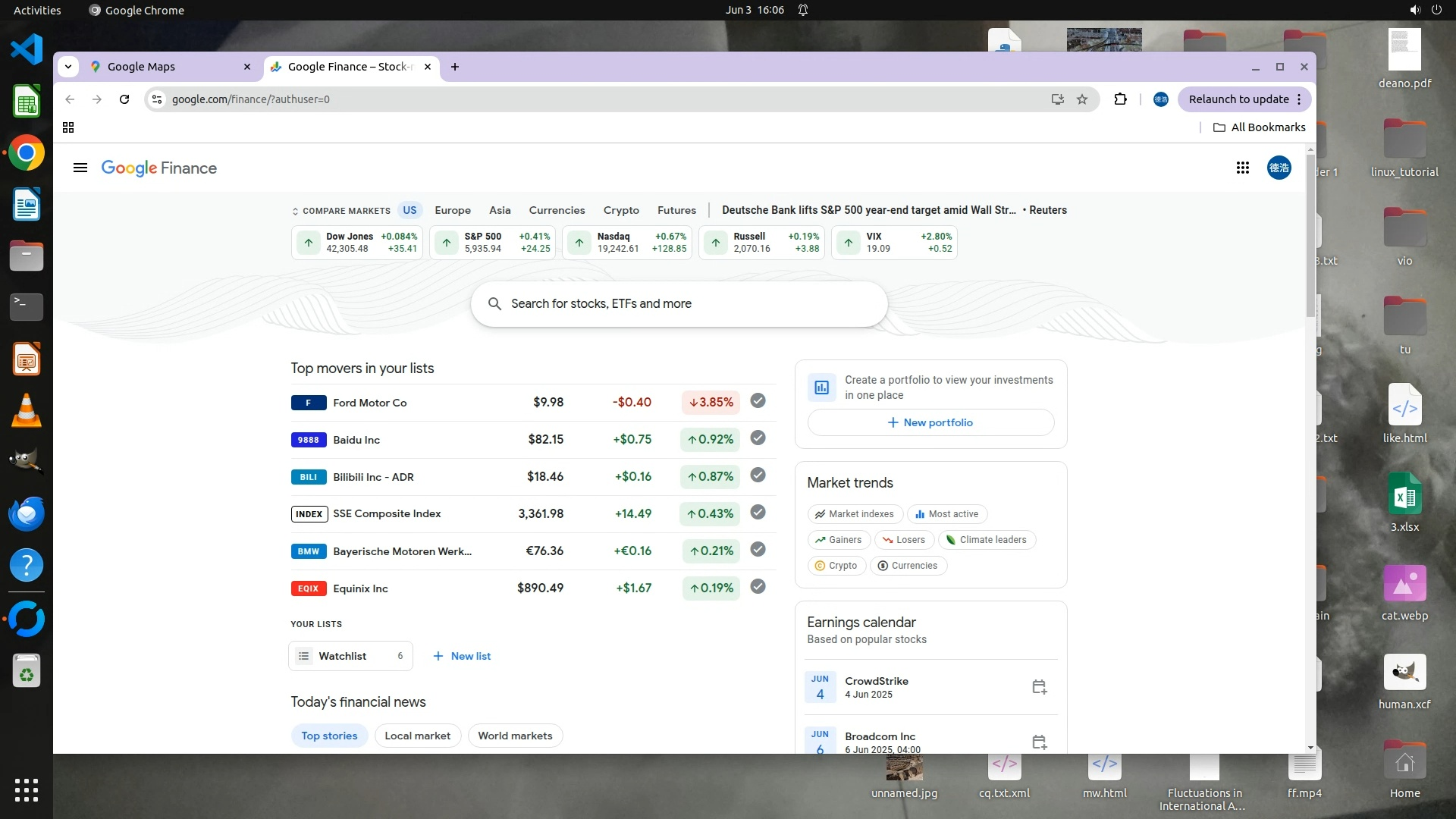
Task: Bookmark this page with the star icon
Action: click(1082, 99)
